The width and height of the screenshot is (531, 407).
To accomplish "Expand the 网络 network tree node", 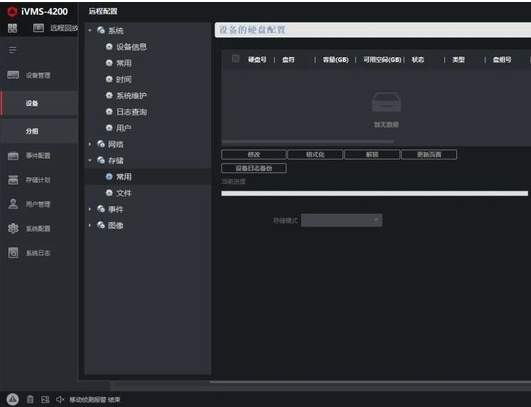I will click(x=90, y=144).
